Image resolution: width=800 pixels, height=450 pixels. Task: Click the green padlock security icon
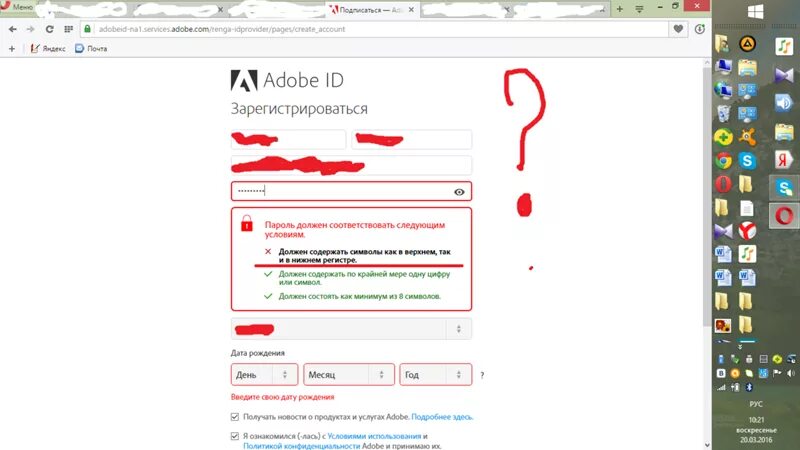pyautogui.click(x=87, y=29)
